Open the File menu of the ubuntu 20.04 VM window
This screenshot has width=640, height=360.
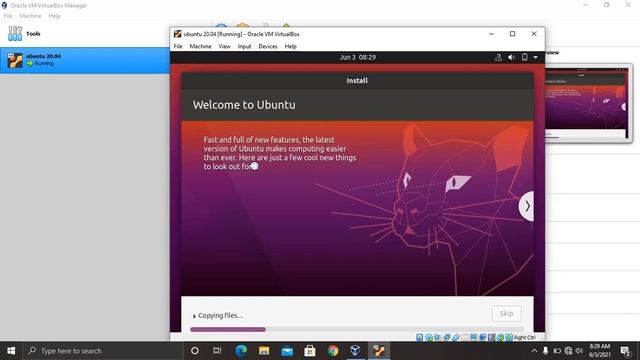(178, 47)
